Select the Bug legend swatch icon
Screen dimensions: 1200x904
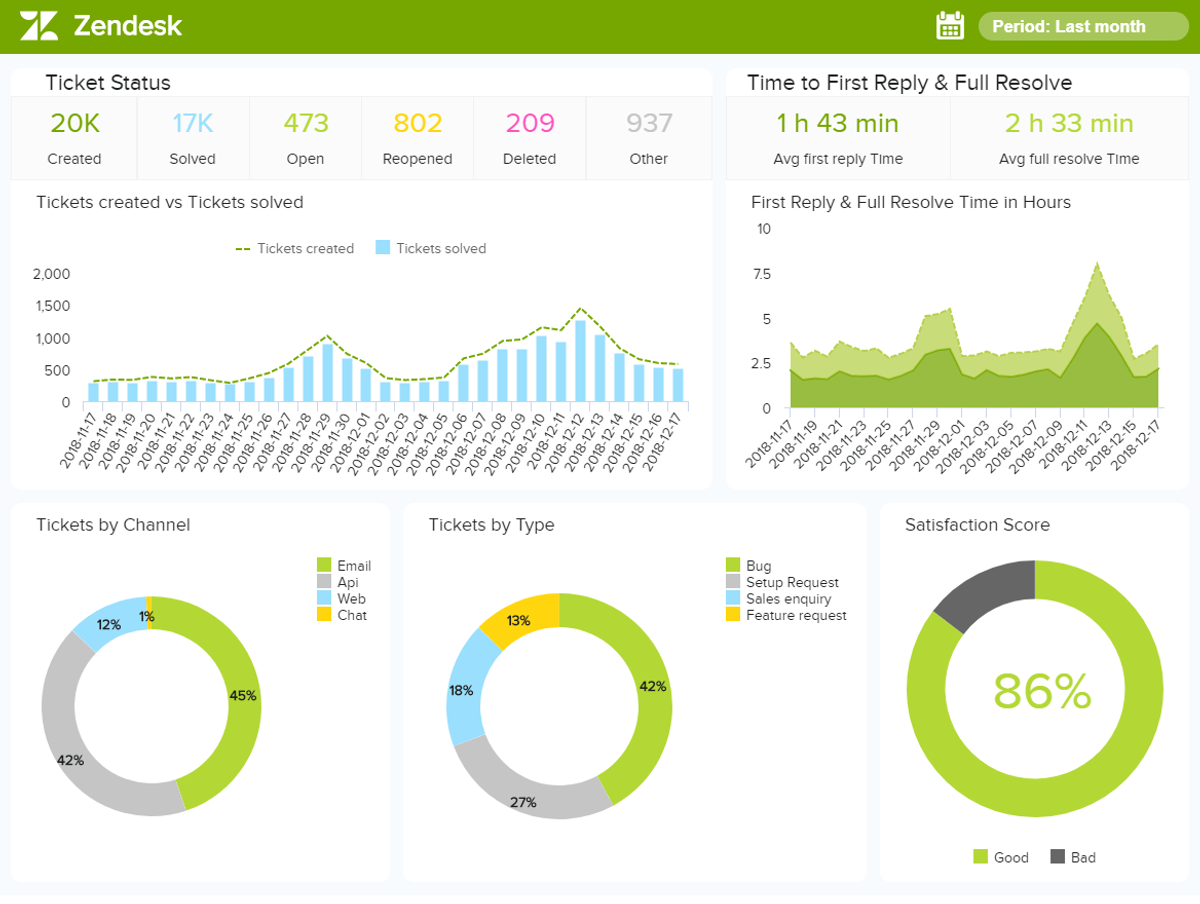pyautogui.click(x=733, y=565)
